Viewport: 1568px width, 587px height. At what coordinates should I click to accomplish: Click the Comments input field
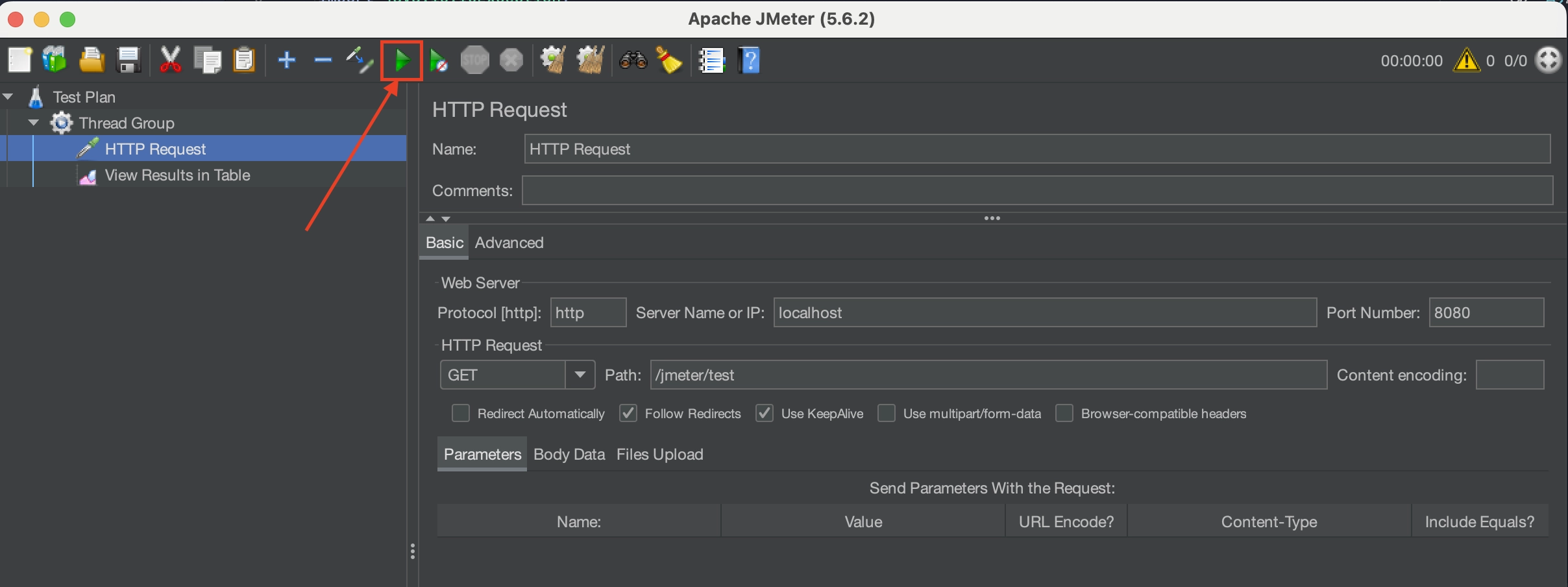click(1037, 190)
